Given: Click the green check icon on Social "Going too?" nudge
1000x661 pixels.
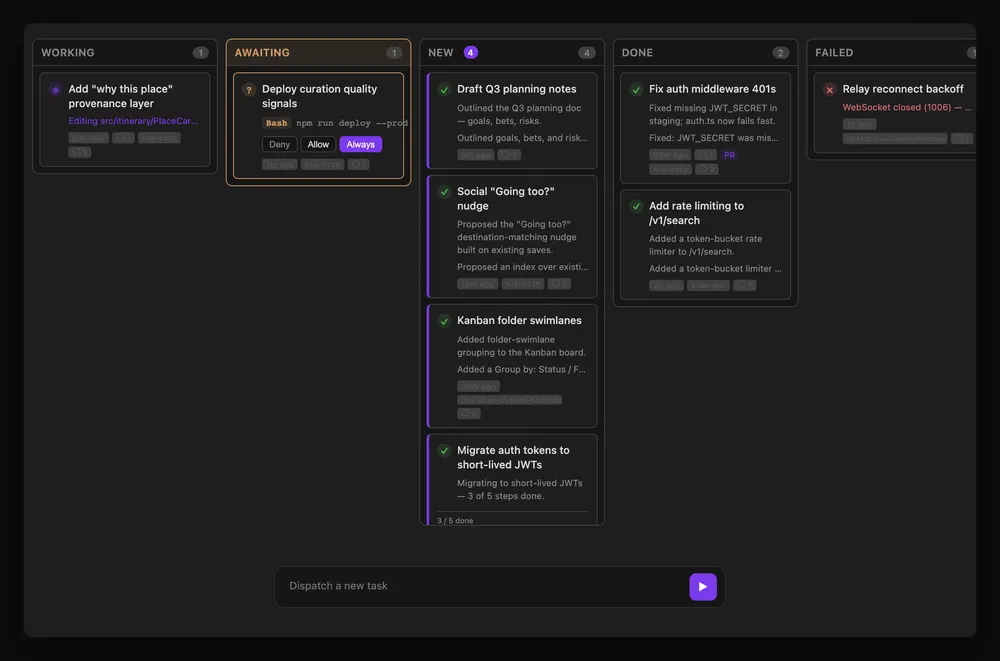Looking at the screenshot, I should [444, 192].
